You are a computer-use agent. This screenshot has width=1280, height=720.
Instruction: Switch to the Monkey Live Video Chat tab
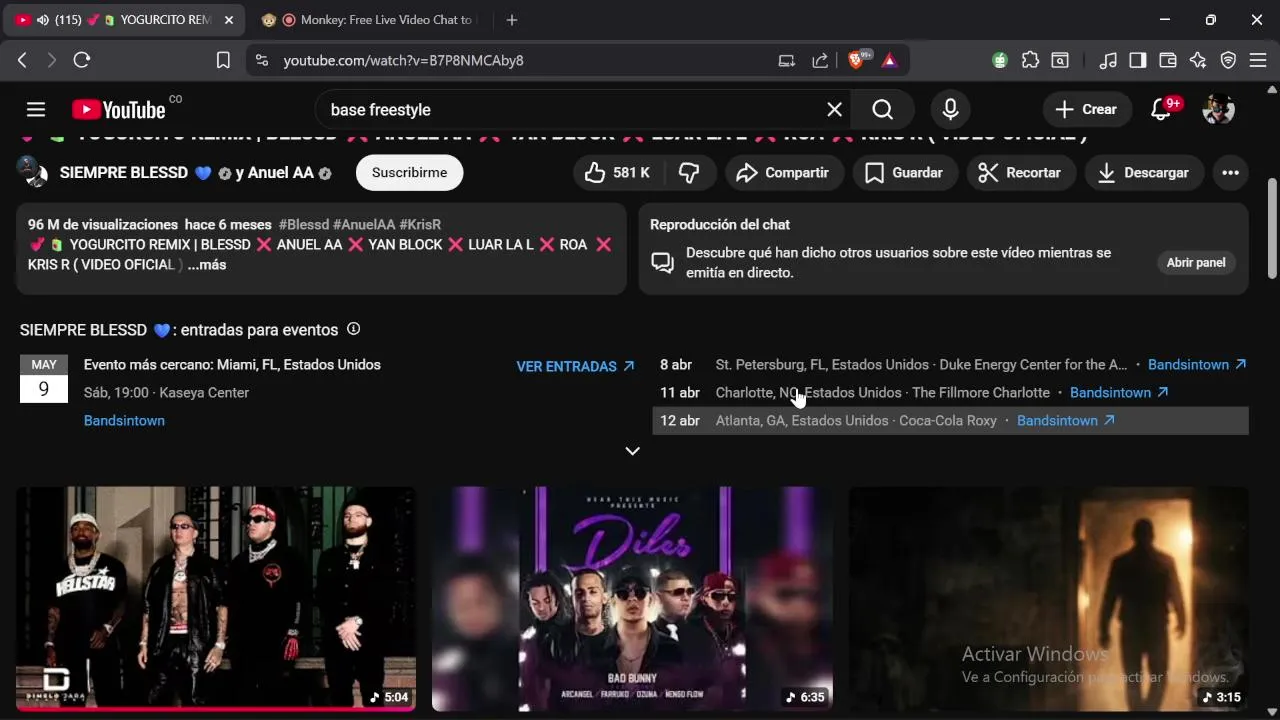[x=370, y=20]
